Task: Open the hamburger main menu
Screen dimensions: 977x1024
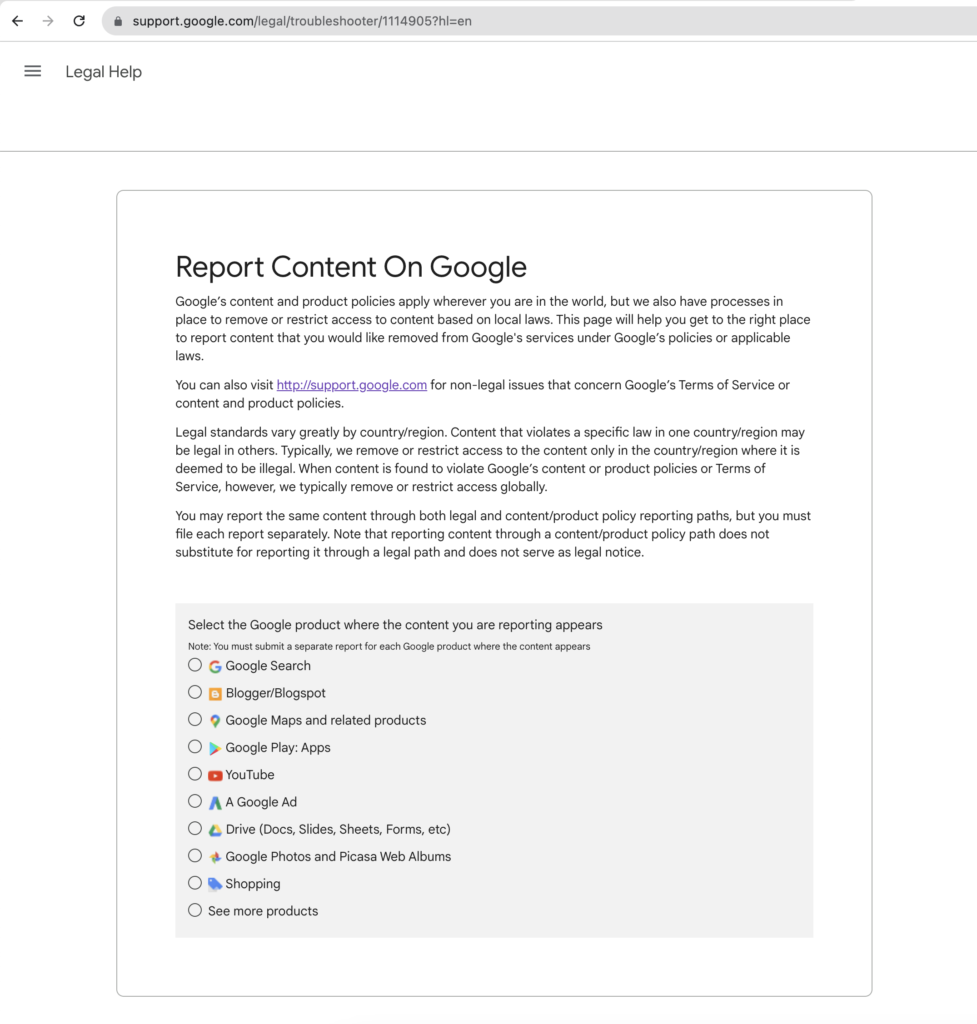Action: pyautogui.click(x=33, y=71)
